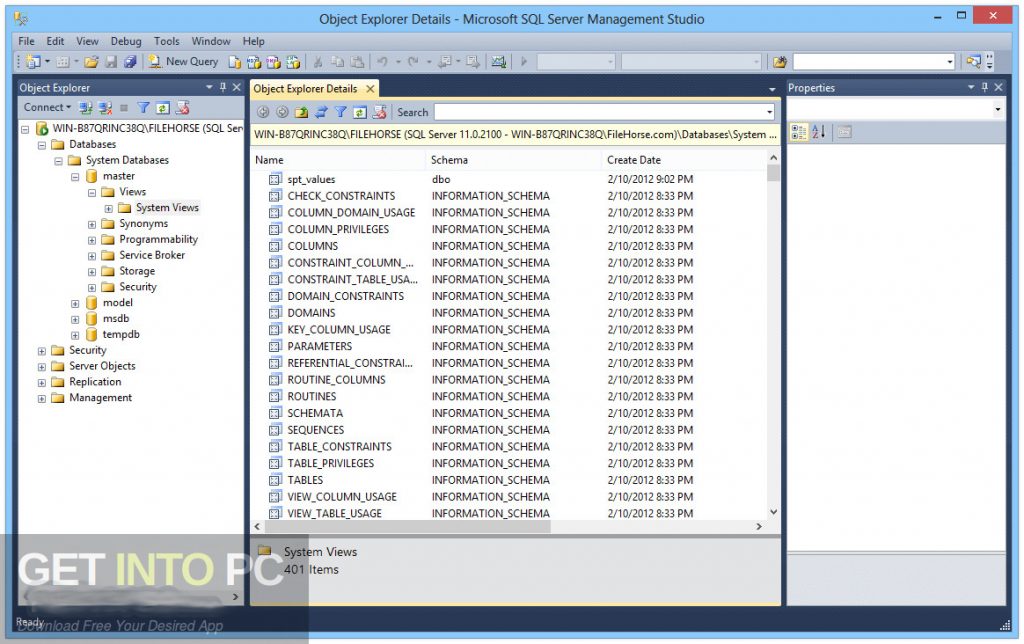Click the Activity Monitor icon in the main toolbar
1024x644 pixels.
pos(499,62)
